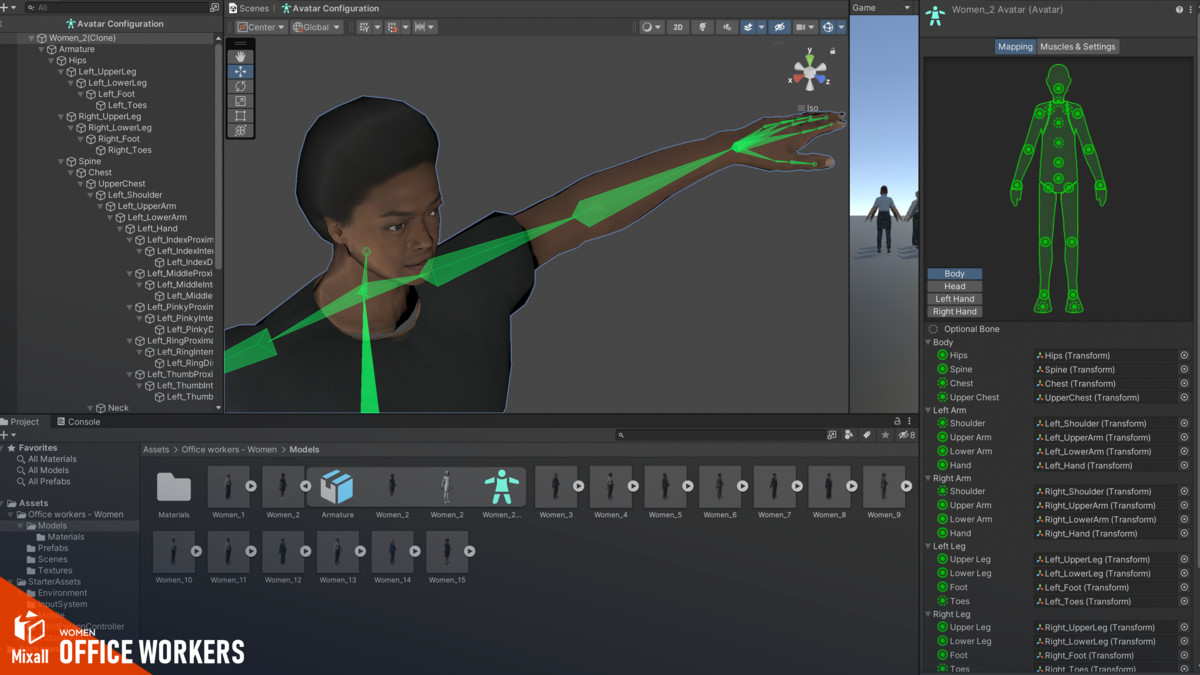Select the Rotate tool in scene toolbar
The width and height of the screenshot is (1200, 675).
pos(240,86)
